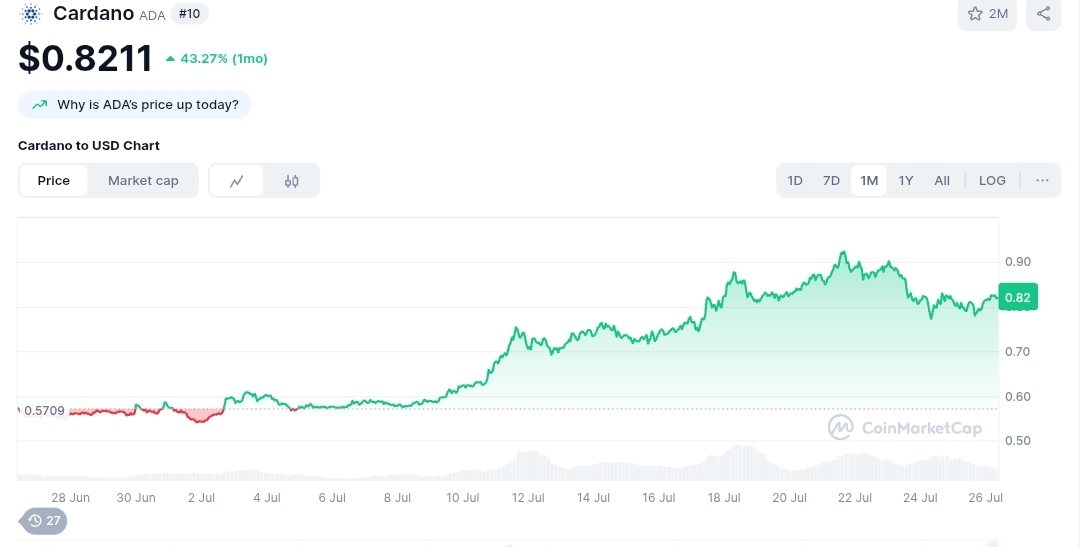The image size is (1080, 547).
Task: Select the Price chart toggle
Action: [x=54, y=181]
